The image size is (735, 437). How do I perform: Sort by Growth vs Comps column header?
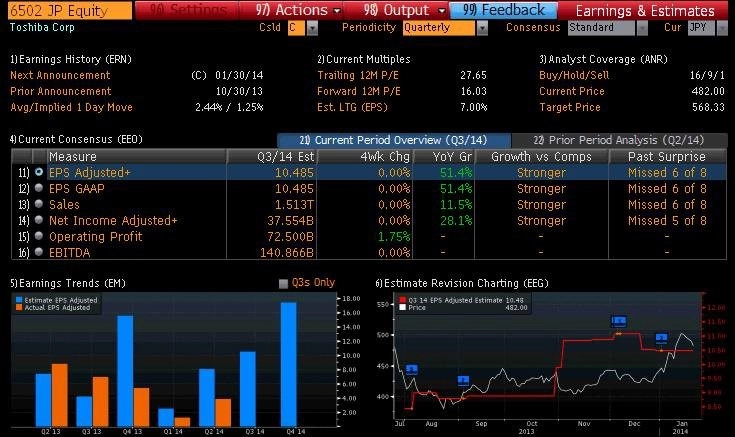click(541, 157)
